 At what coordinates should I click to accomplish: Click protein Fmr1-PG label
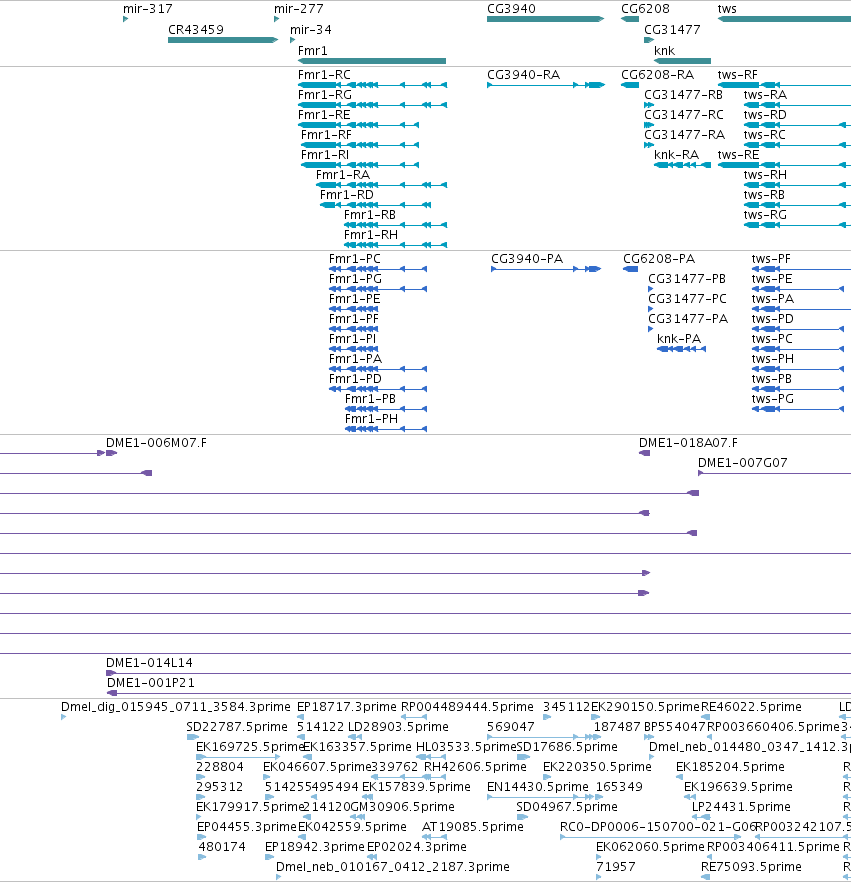coord(355,278)
